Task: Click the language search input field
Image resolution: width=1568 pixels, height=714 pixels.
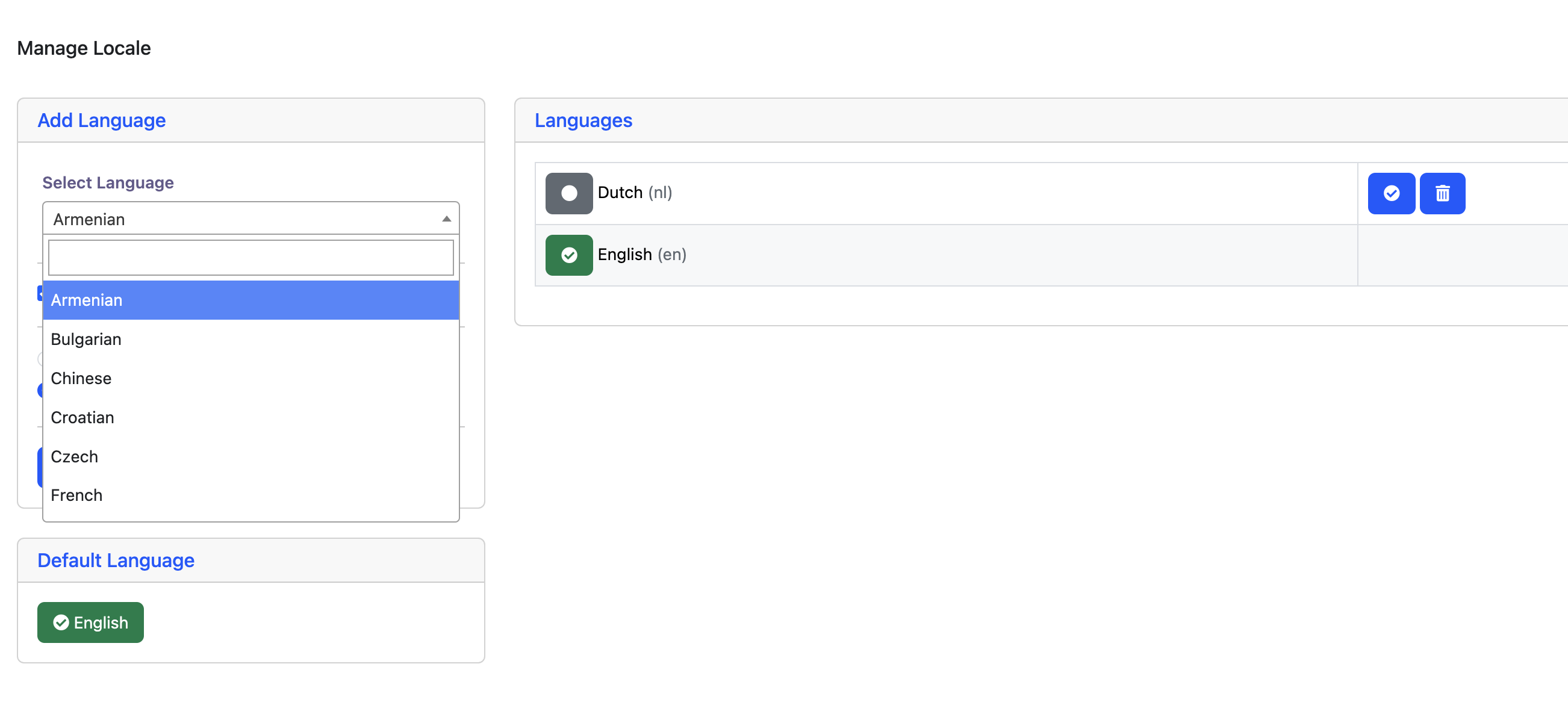Action: (x=250, y=258)
